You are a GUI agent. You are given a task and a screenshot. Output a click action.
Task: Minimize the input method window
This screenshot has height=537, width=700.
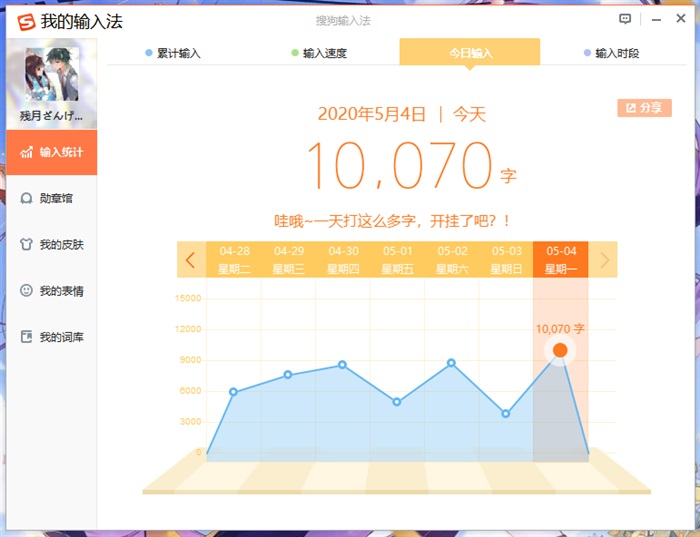click(656, 19)
